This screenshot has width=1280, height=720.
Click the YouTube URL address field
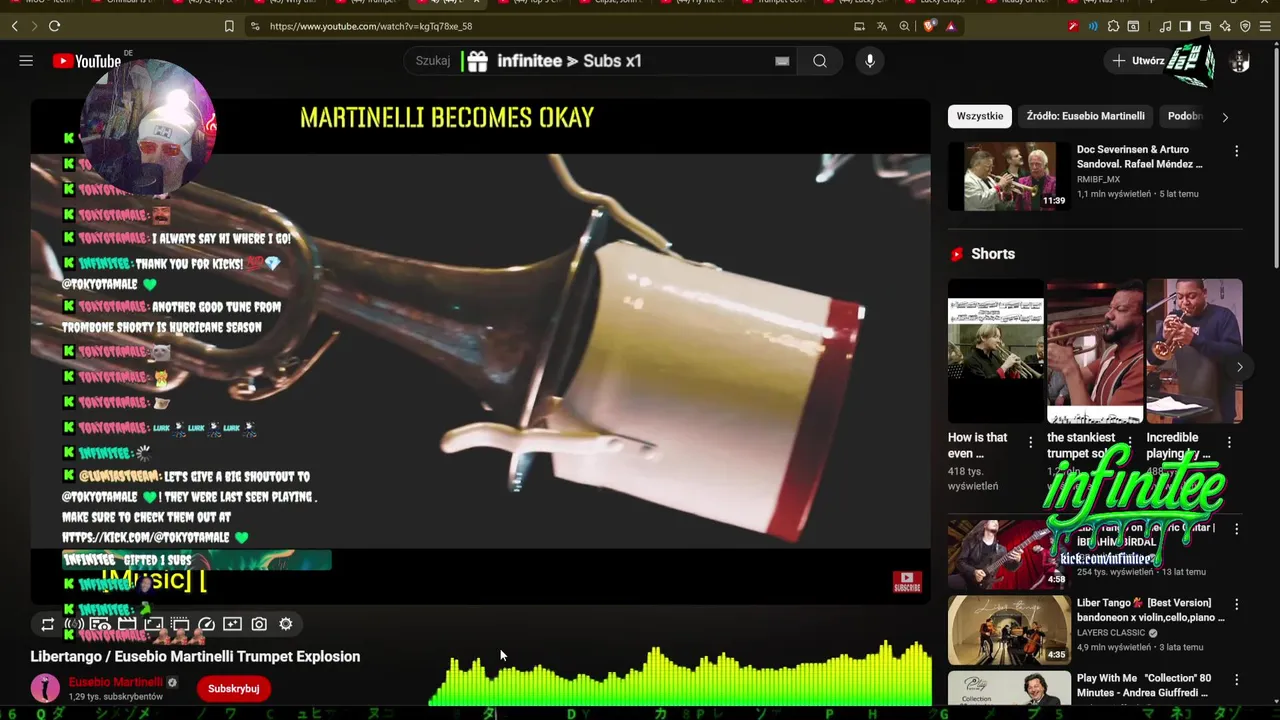(x=371, y=26)
